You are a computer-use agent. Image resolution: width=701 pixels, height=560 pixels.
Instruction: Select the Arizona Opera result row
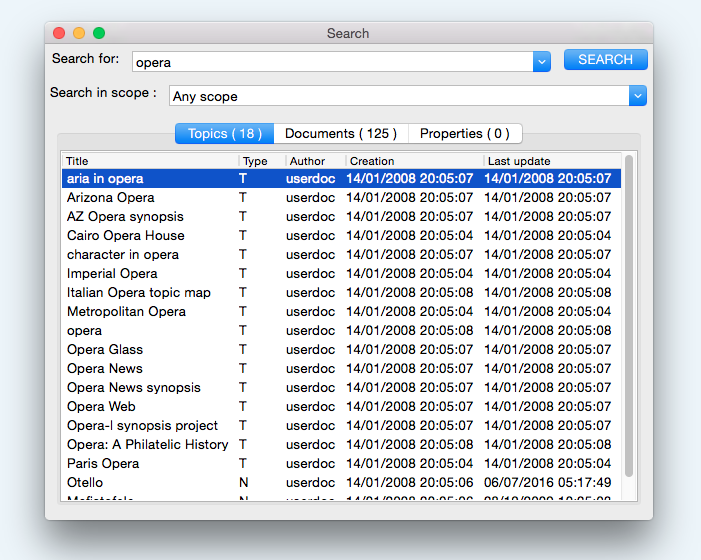pyautogui.click(x=111, y=198)
